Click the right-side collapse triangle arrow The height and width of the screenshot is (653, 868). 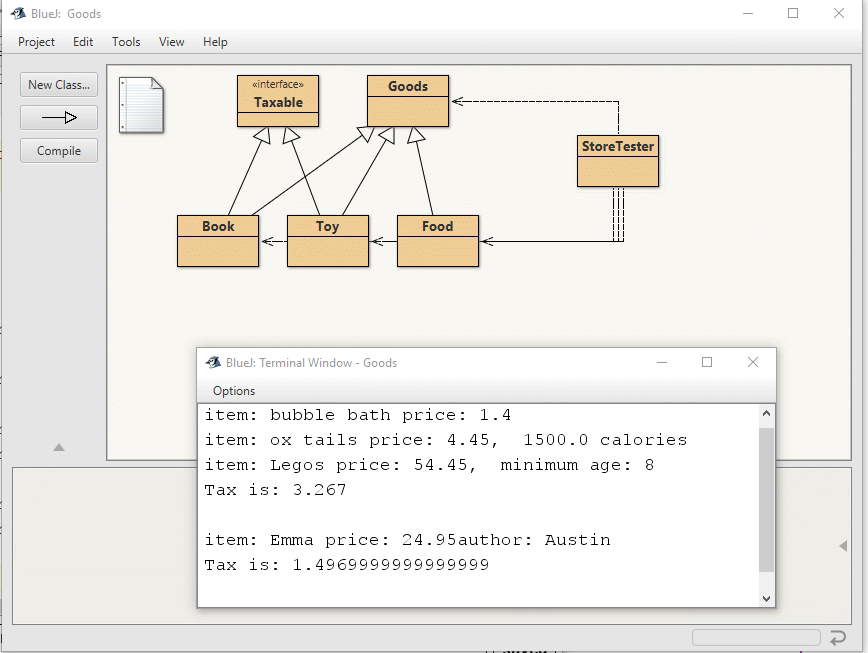point(843,545)
